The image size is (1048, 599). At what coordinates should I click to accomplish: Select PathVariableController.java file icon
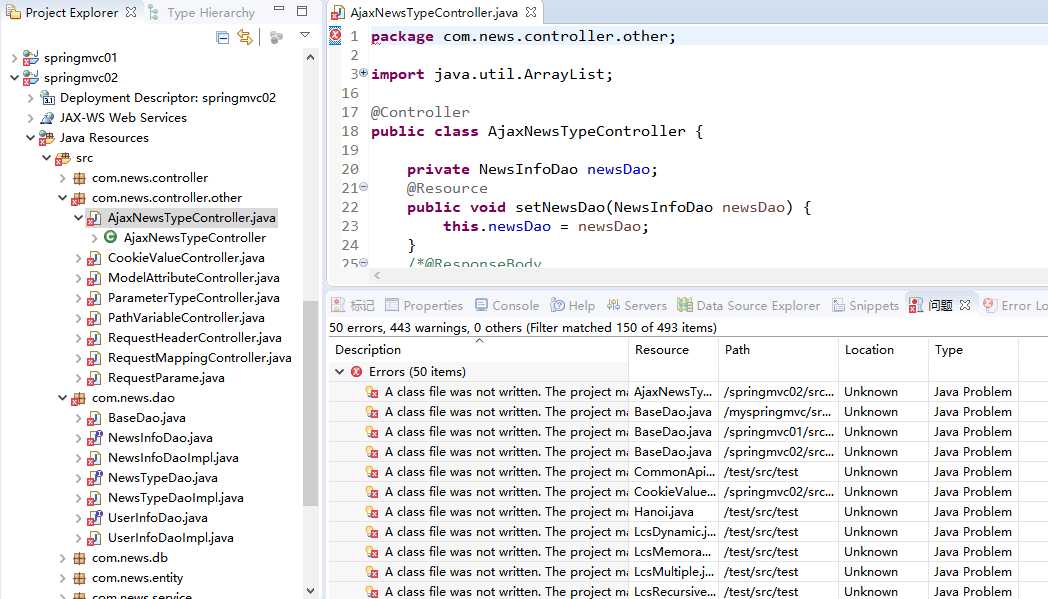point(94,318)
